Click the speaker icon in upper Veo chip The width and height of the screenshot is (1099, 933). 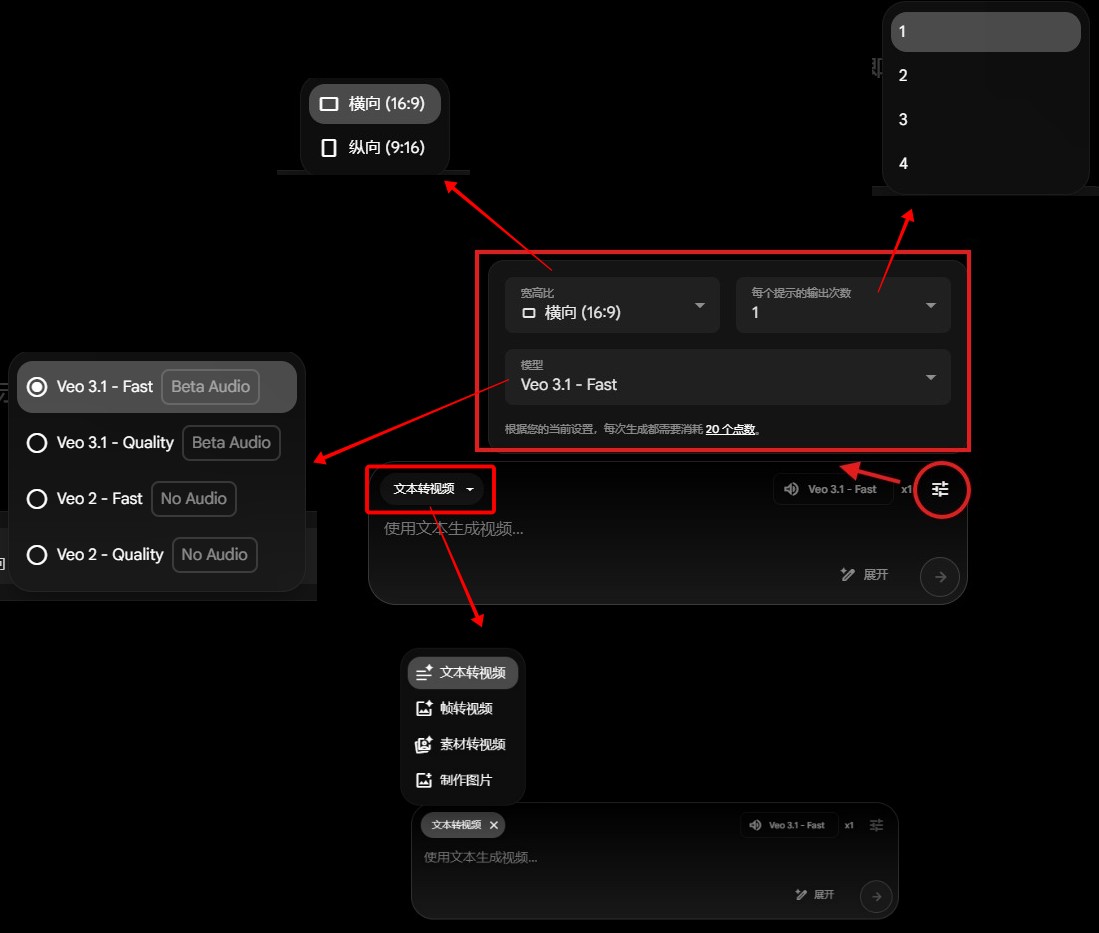pyautogui.click(x=791, y=489)
